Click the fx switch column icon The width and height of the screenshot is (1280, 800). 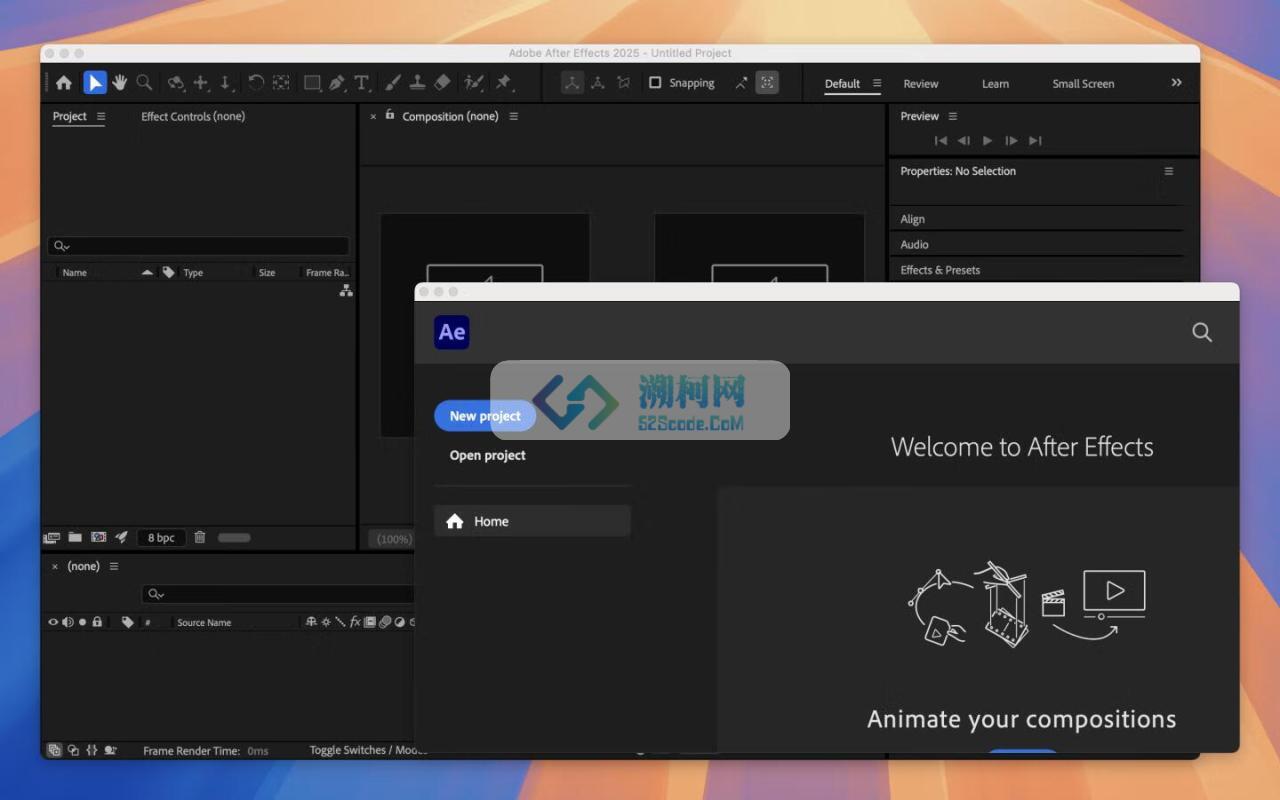(x=355, y=622)
